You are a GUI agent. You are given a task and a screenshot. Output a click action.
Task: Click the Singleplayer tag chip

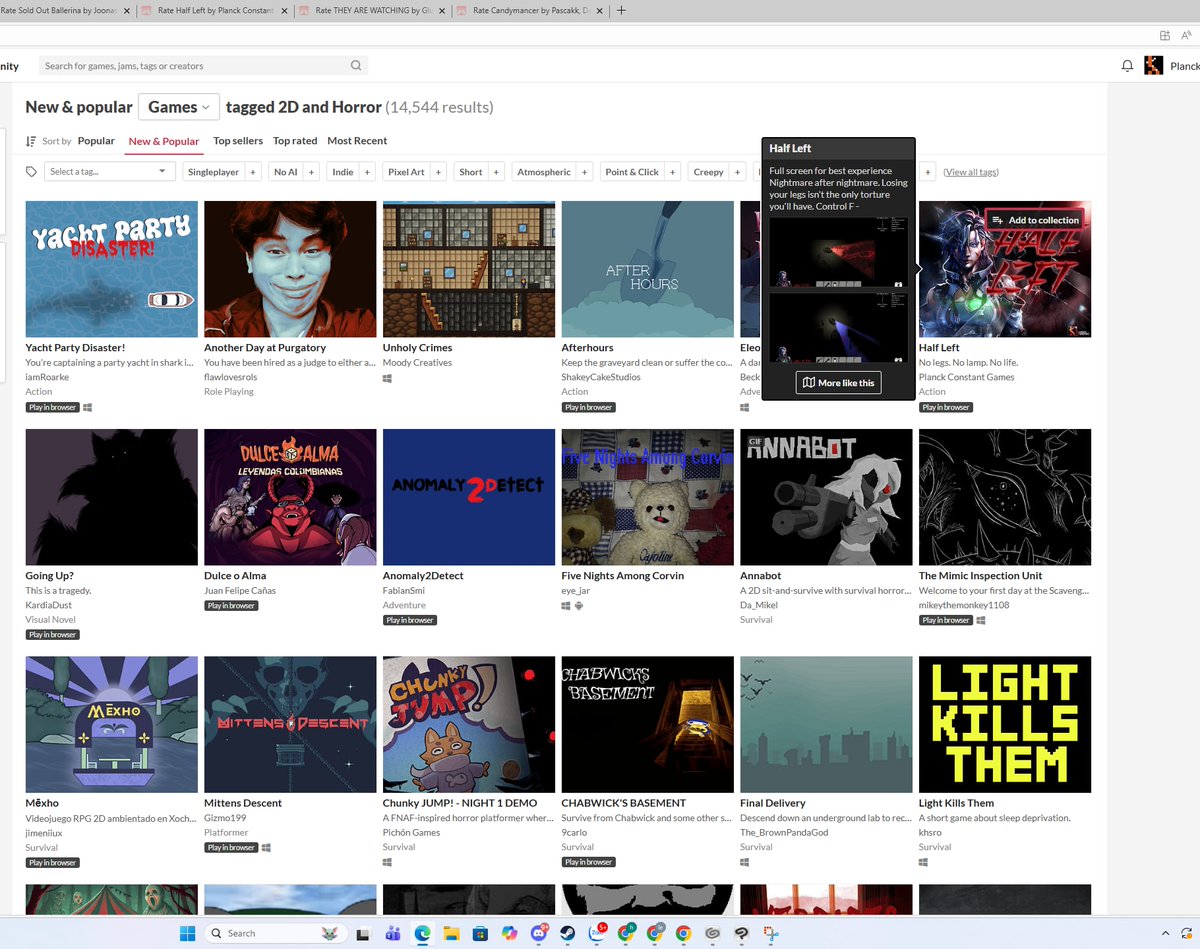point(214,172)
